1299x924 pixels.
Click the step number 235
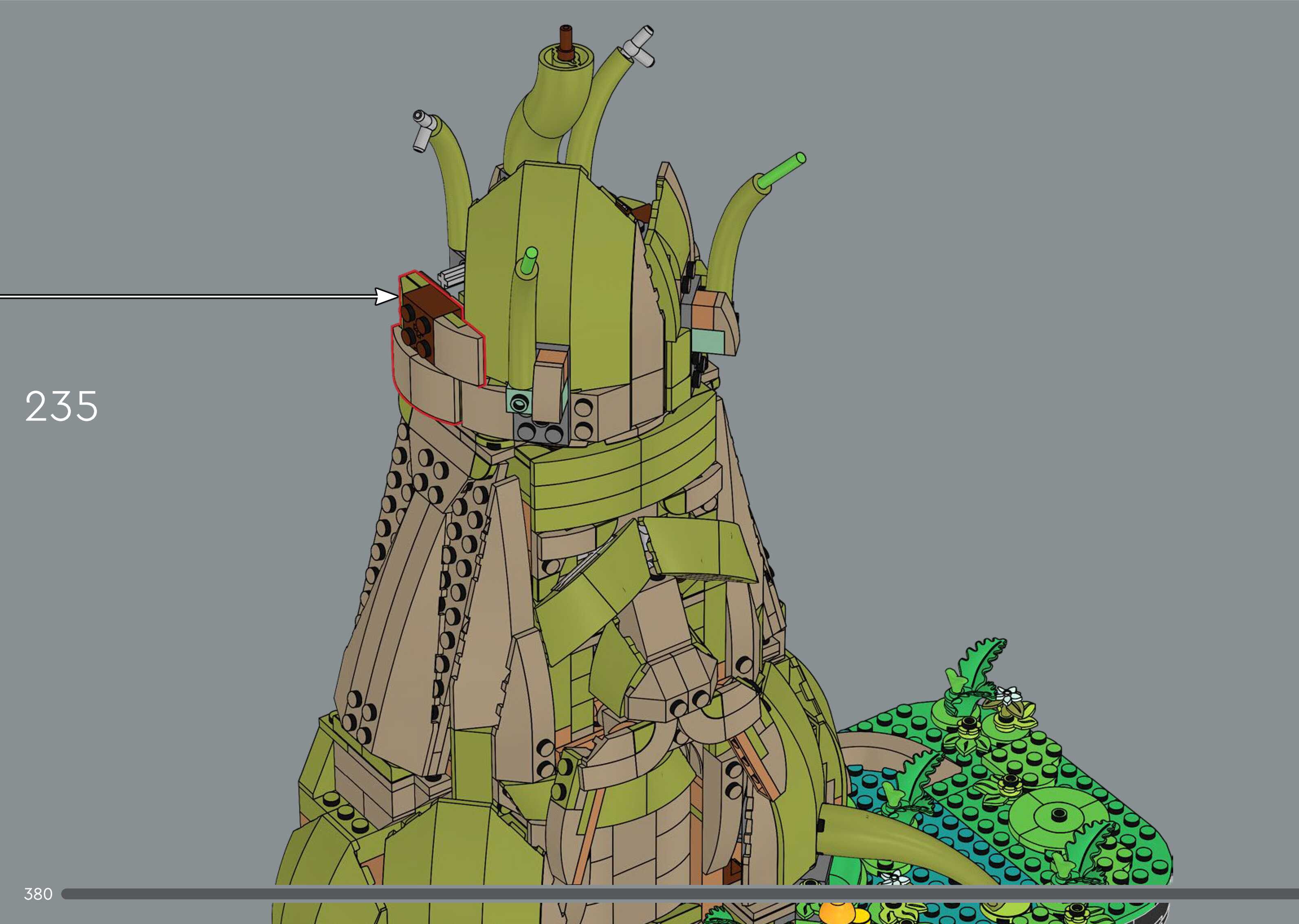62,406
